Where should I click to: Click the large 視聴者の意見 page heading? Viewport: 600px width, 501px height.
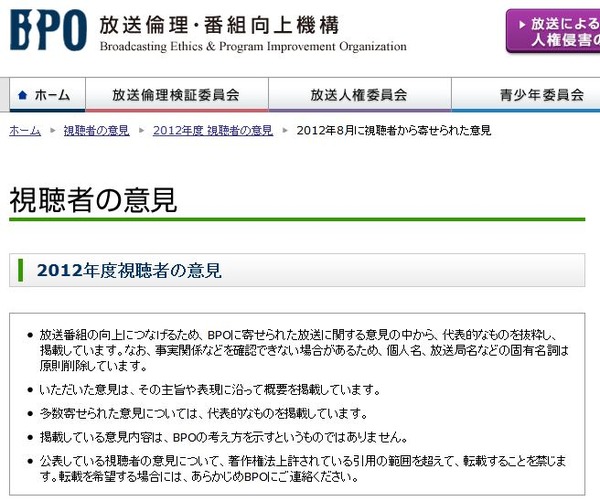(93, 200)
